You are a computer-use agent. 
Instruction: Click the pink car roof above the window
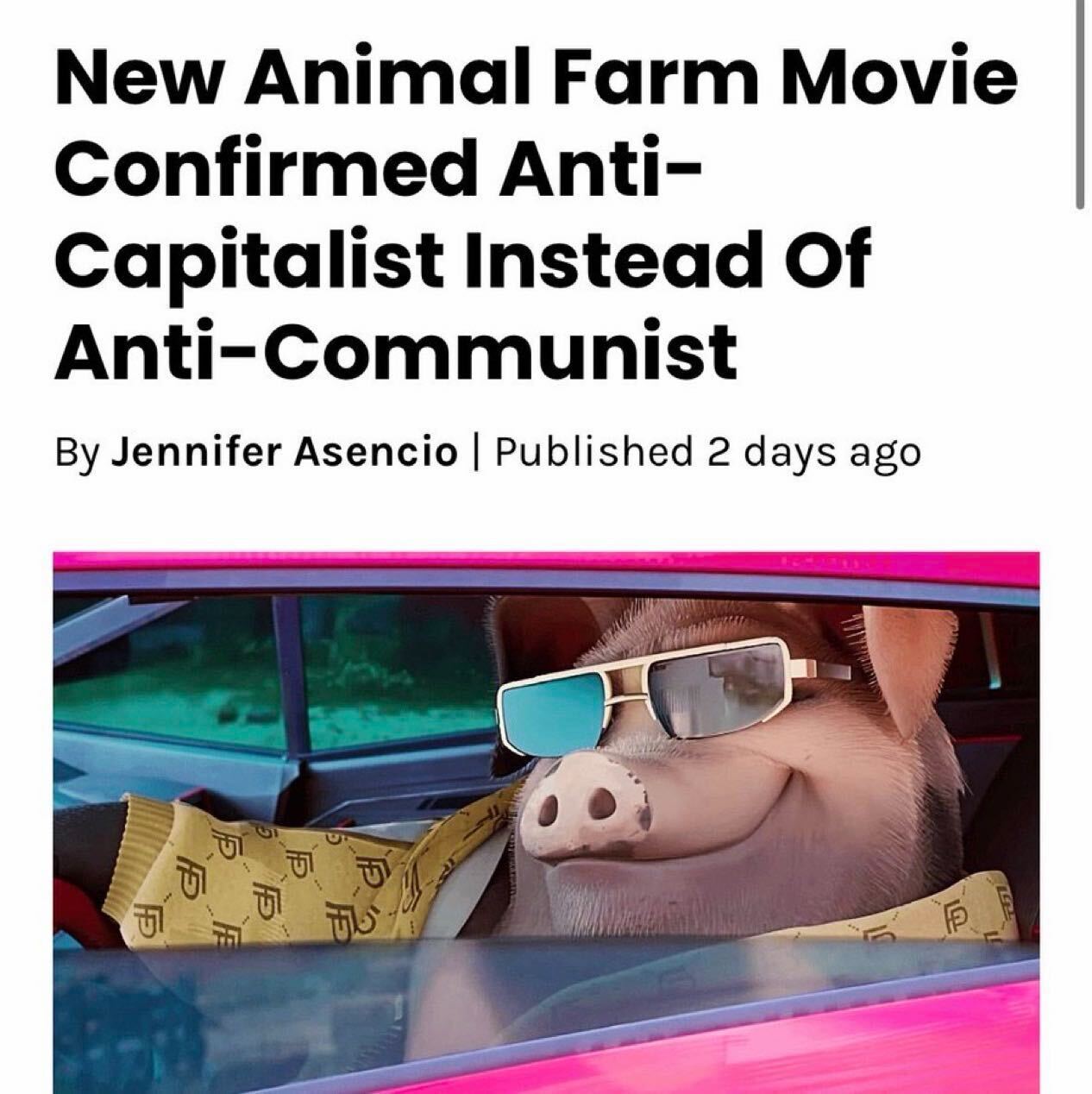tap(546, 571)
